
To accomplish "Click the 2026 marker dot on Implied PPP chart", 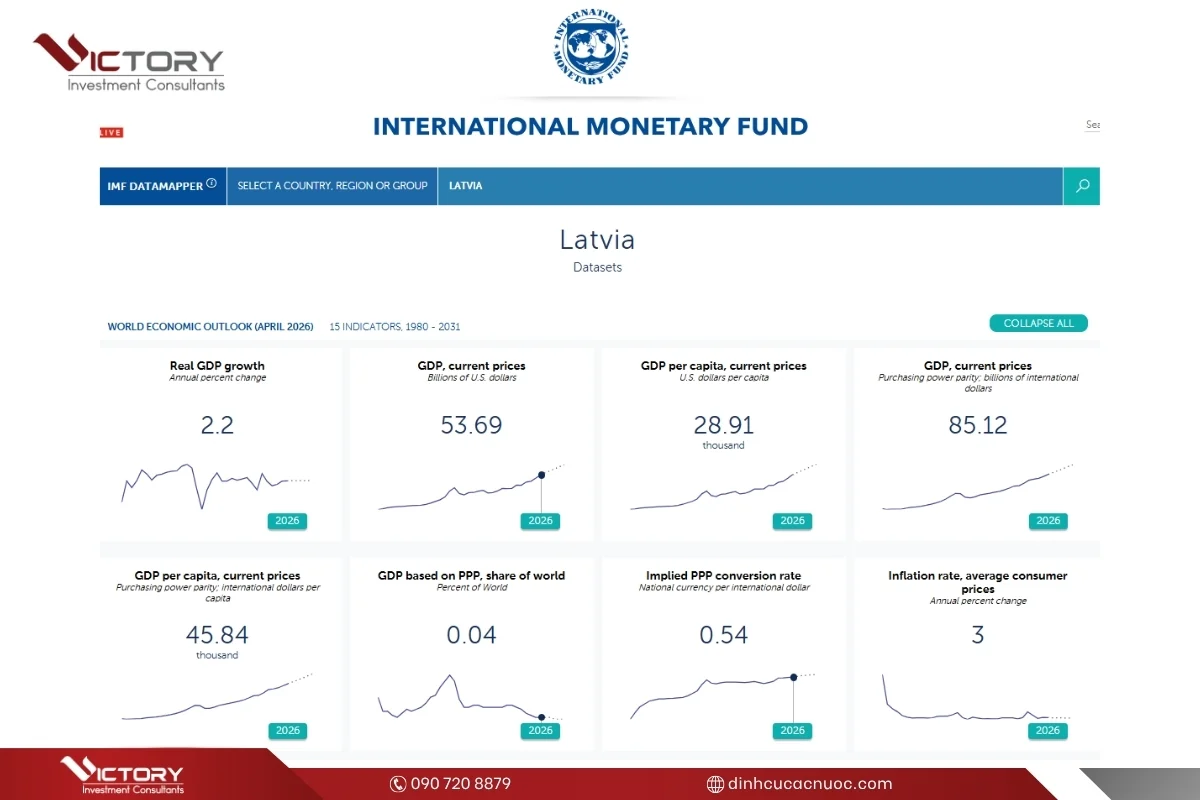I will coord(793,677).
